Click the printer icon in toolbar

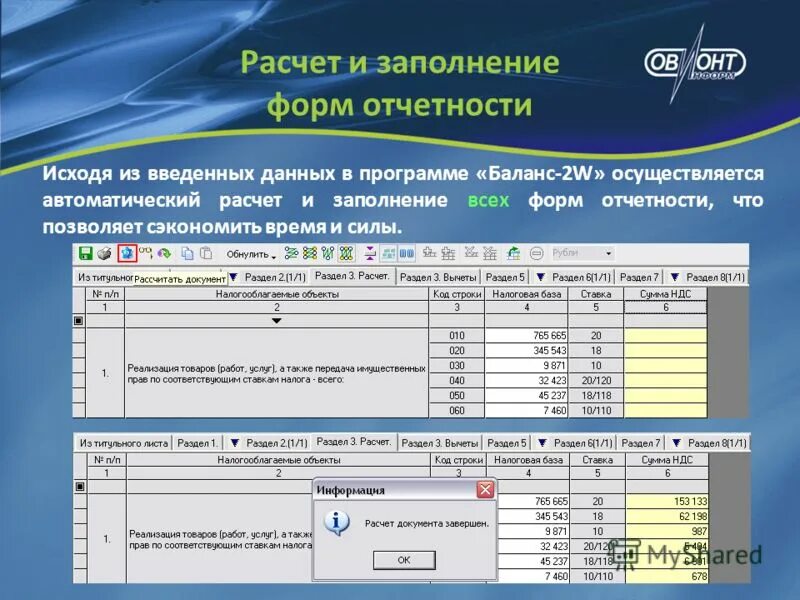[105, 253]
